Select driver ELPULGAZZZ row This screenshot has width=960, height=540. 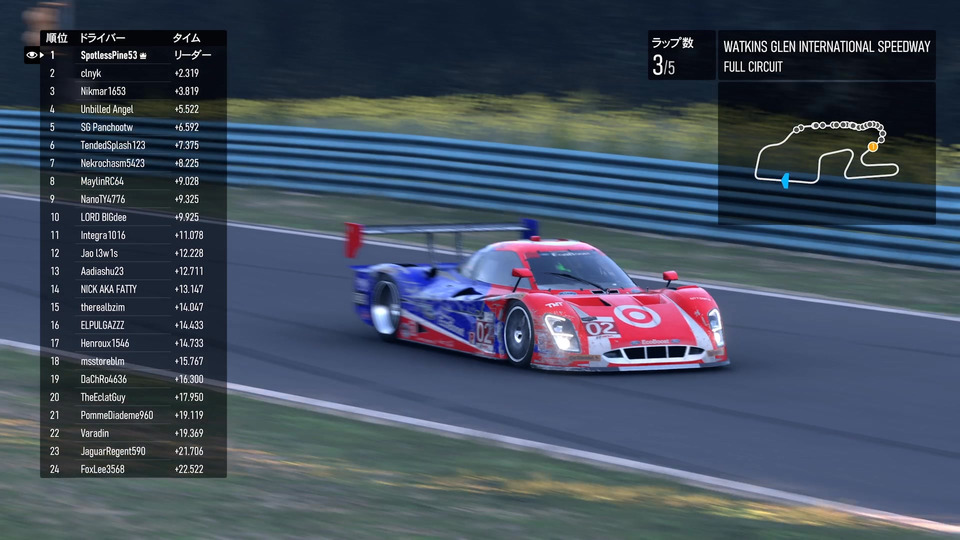(133, 325)
